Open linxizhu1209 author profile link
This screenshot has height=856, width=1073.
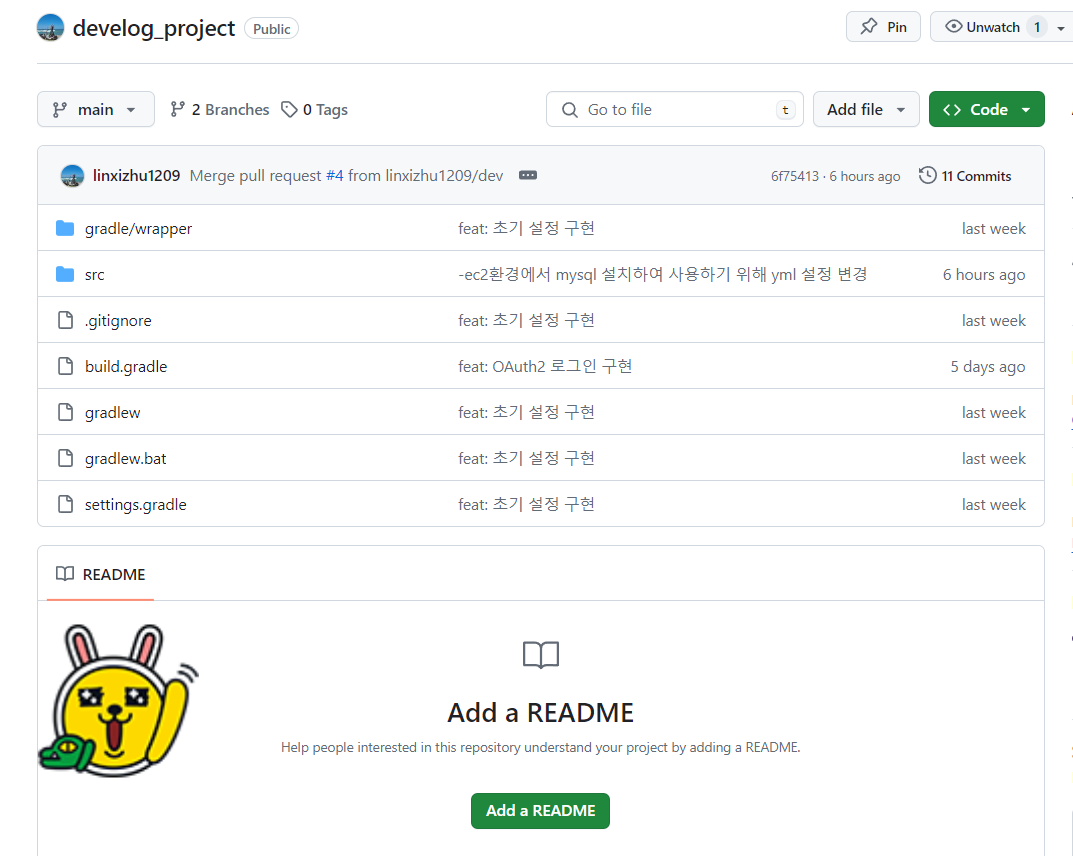[136, 176]
